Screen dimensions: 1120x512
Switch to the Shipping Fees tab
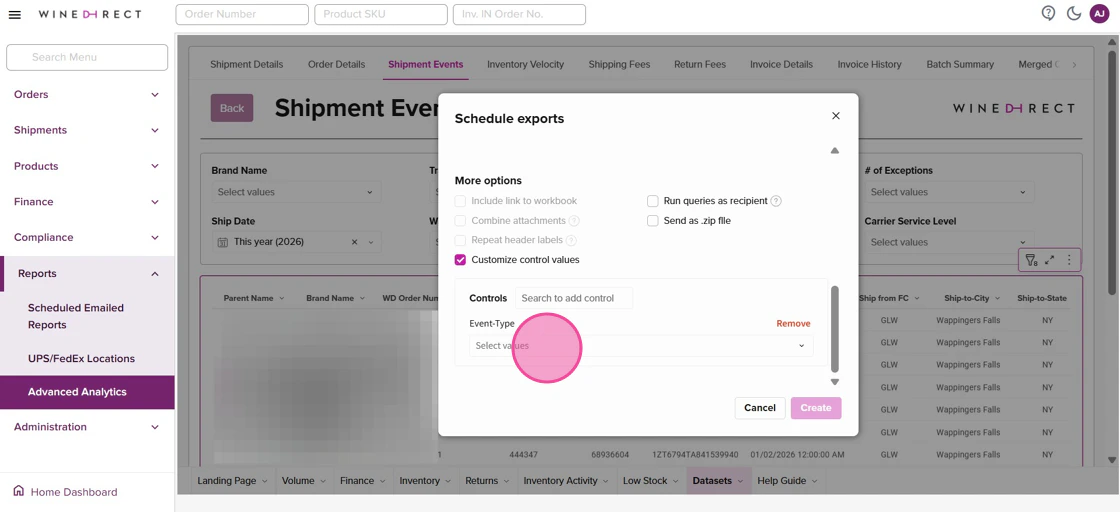click(619, 64)
